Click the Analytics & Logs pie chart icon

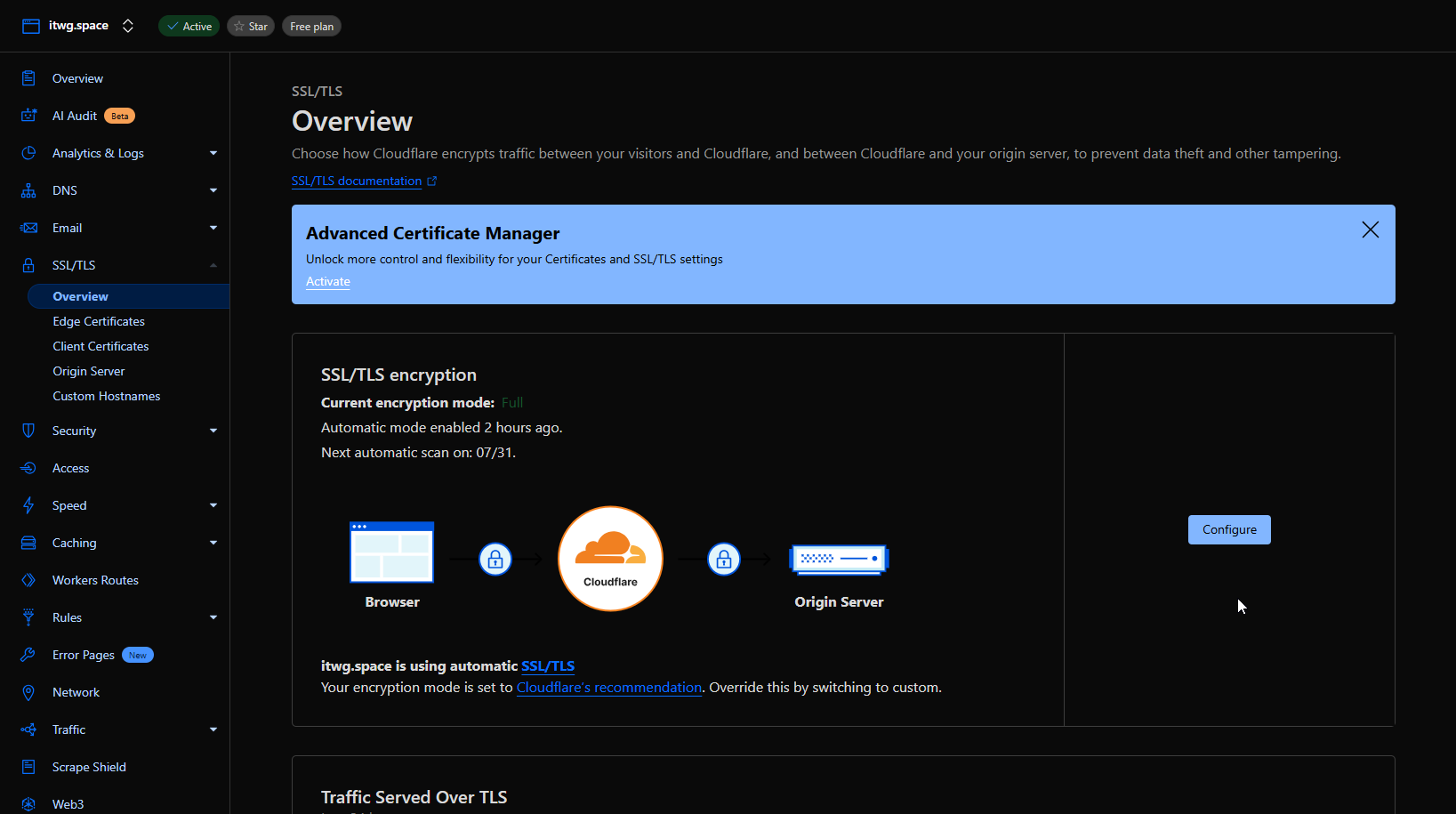[28, 153]
